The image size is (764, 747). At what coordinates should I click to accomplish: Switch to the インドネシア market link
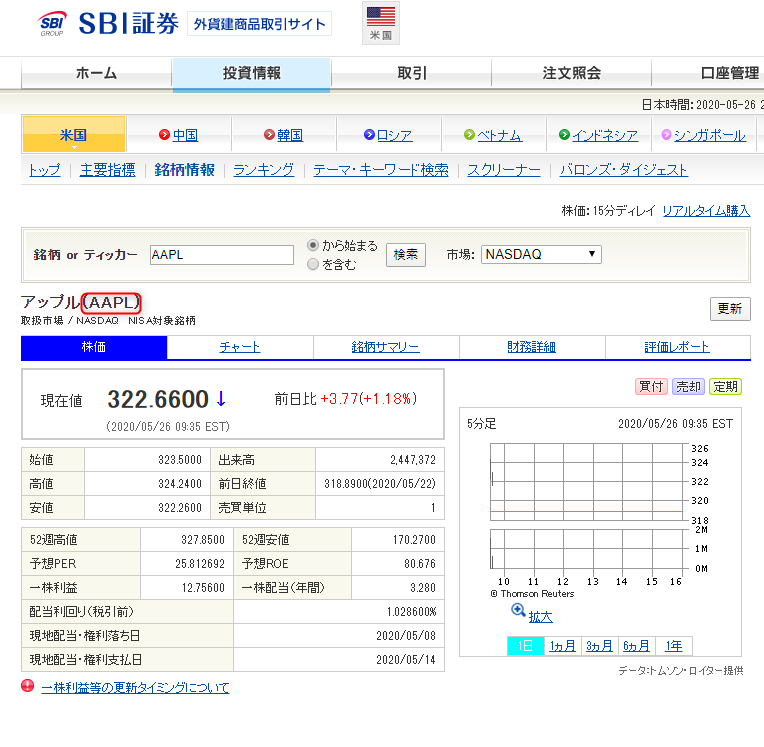tap(605, 135)
